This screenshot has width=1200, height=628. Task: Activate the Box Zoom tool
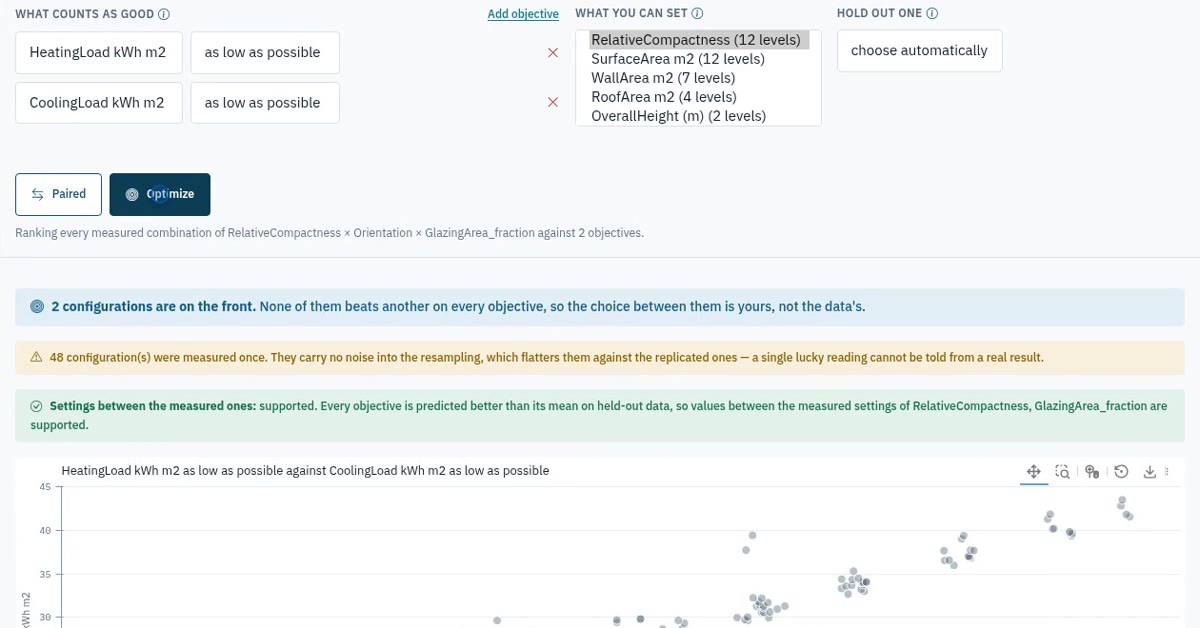click(x=1063, y=471)
